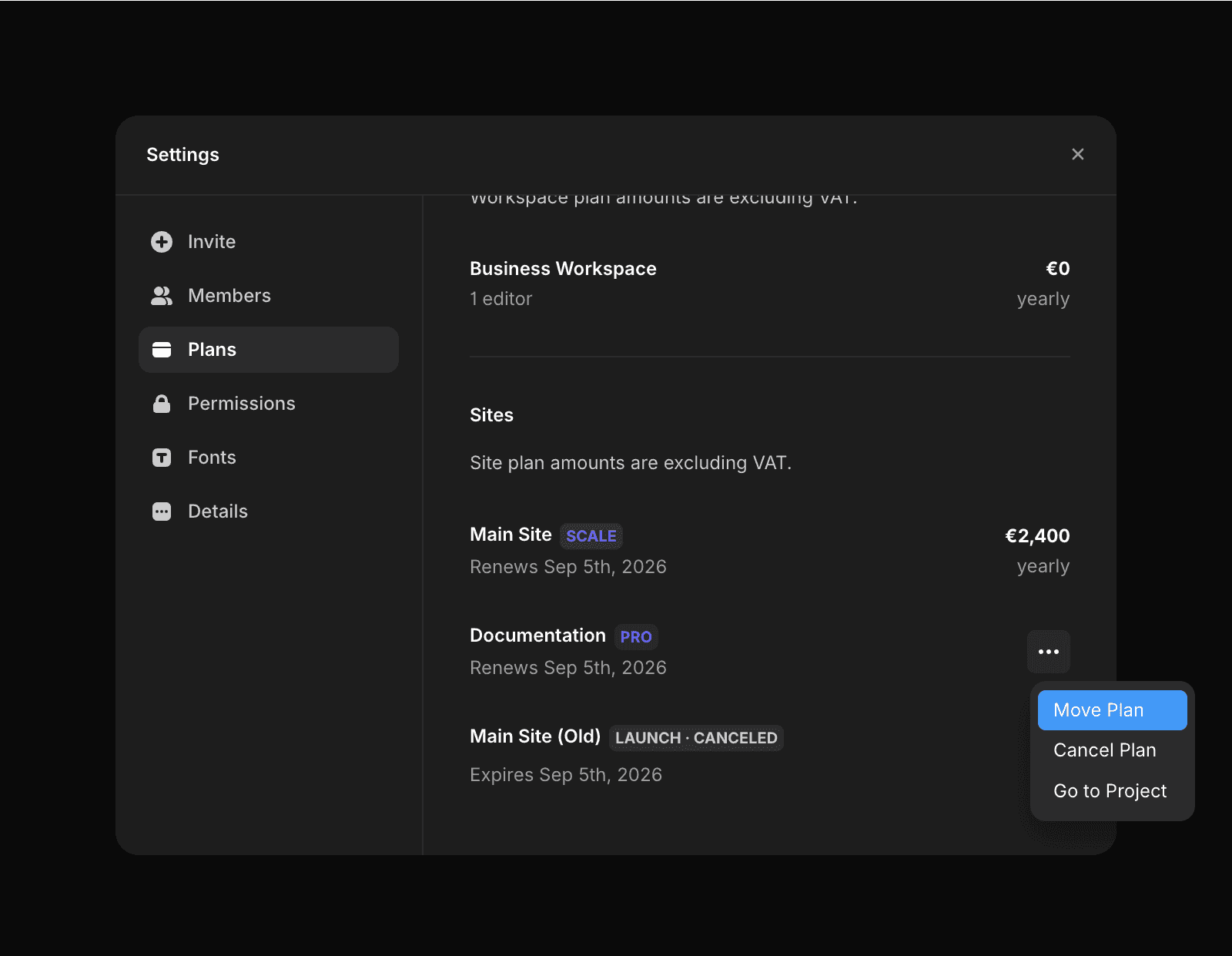Choose Move Plan from the menu

(x=1111, y=709)
